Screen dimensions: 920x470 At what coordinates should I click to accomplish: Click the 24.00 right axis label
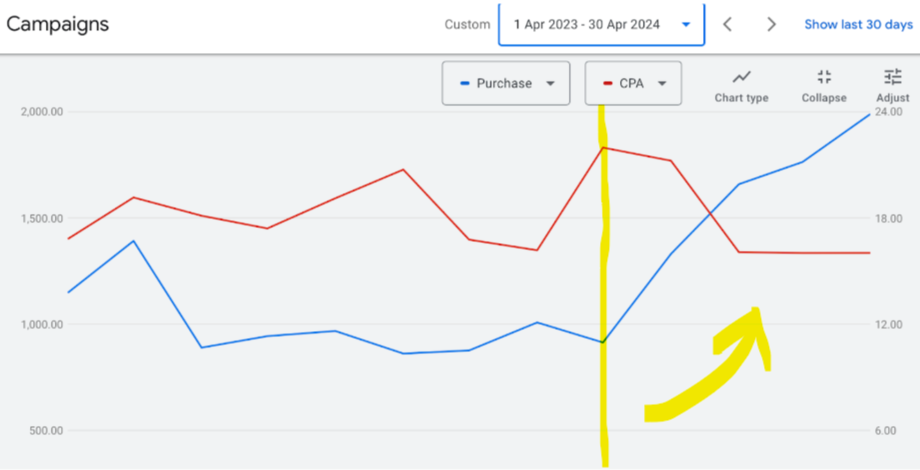click(889, 112)
